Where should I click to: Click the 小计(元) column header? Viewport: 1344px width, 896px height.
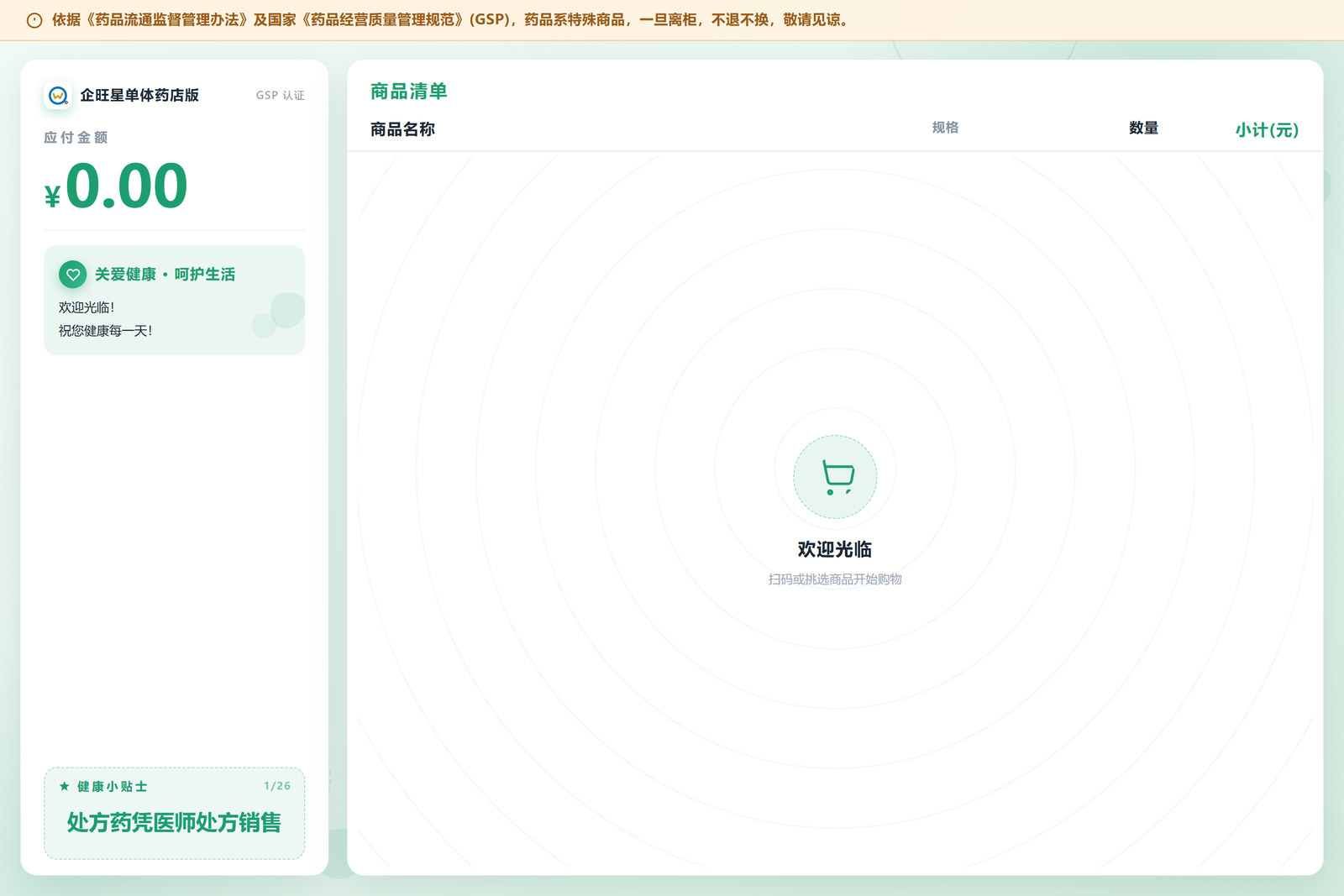1267,130
